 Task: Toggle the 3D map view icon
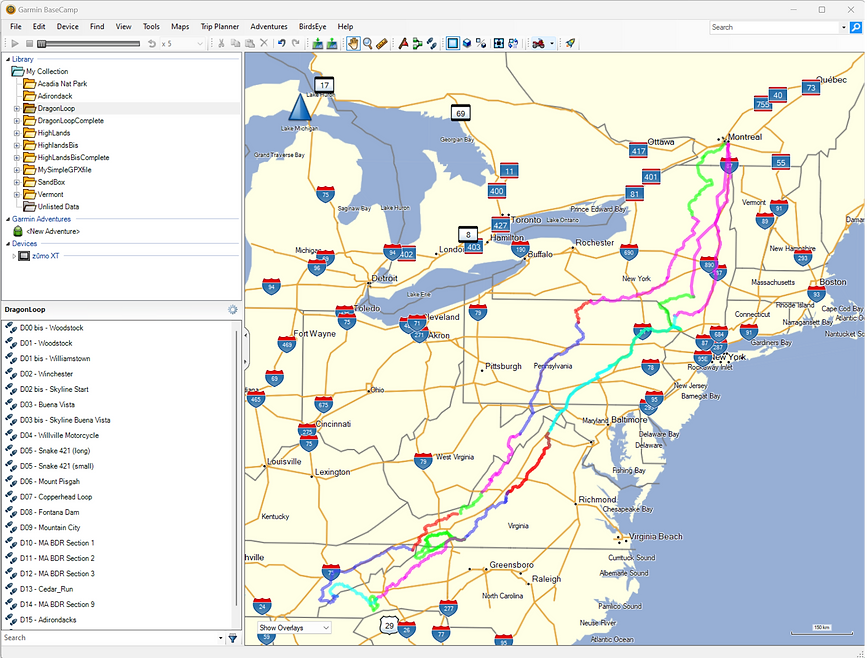coord(467,43)
